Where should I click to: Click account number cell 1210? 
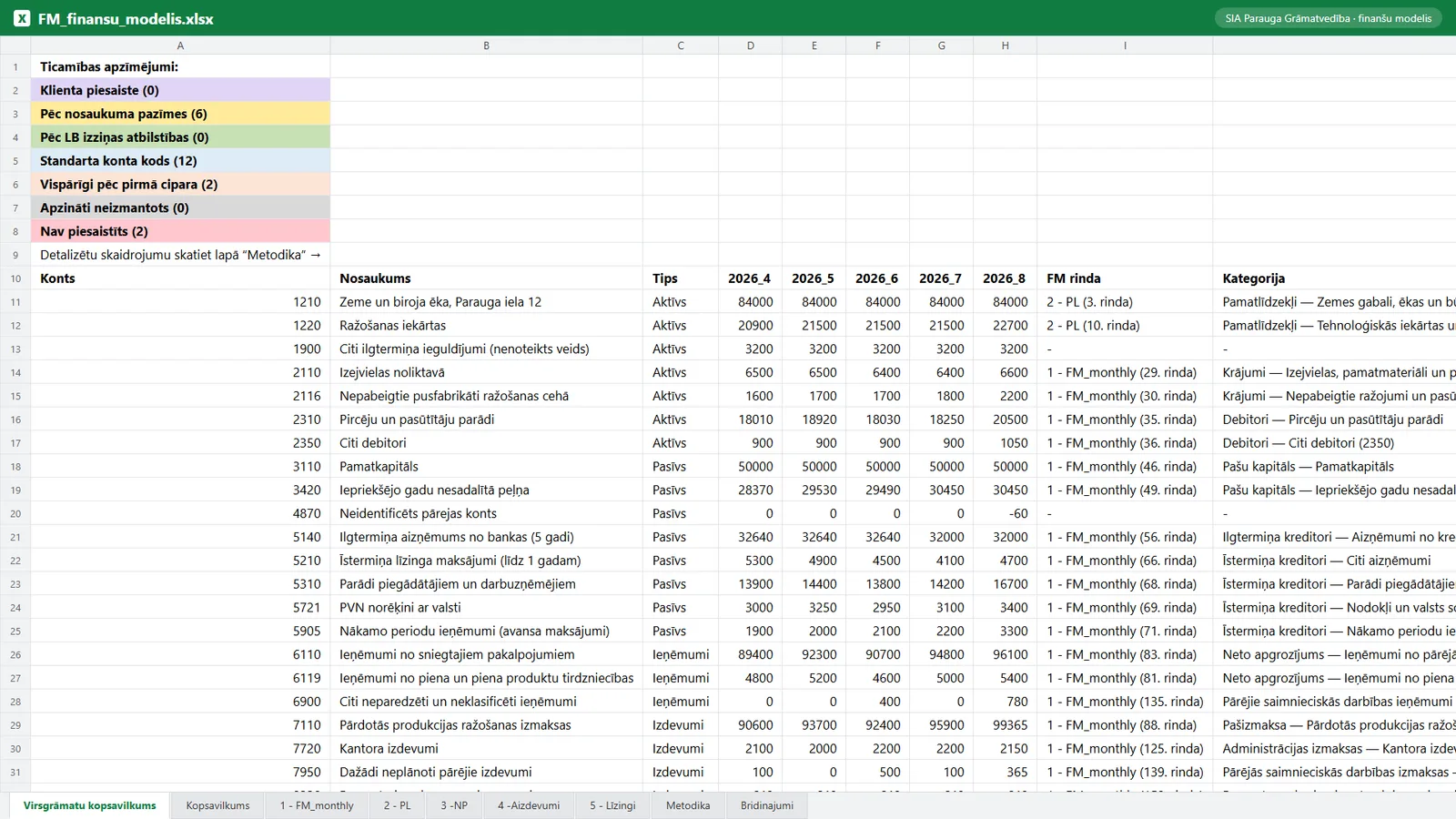(180, 302)
